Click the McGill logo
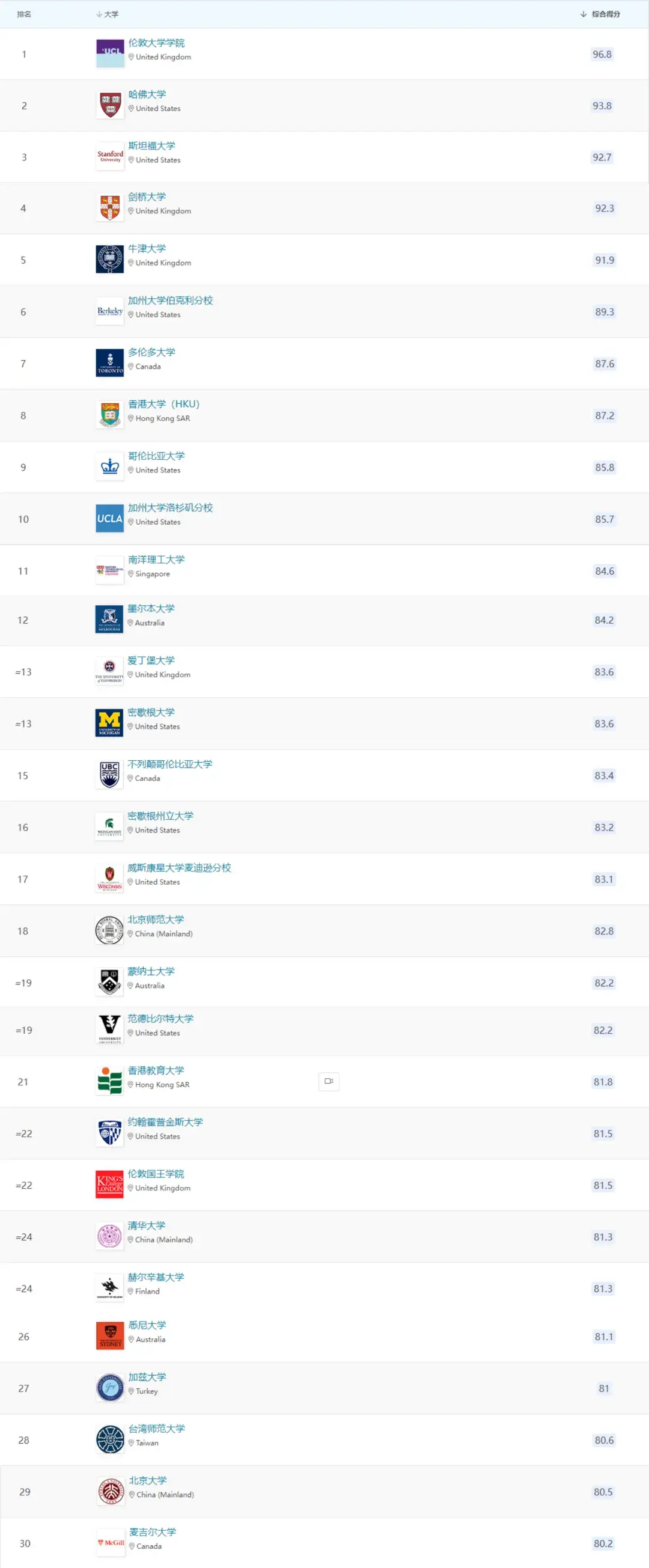The image size is (649, 1568). 111,1542
